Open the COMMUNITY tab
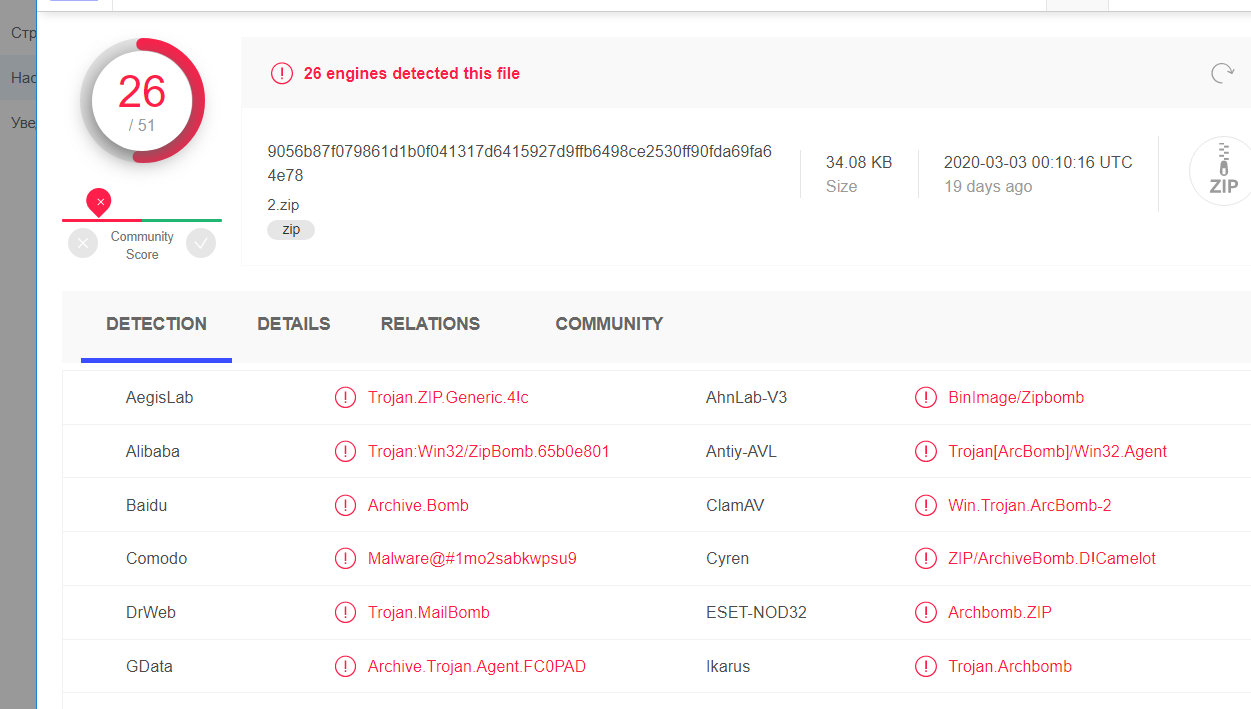Viewport: 1251px width, 709px height. pyautogui.click(x=609, y=324)
